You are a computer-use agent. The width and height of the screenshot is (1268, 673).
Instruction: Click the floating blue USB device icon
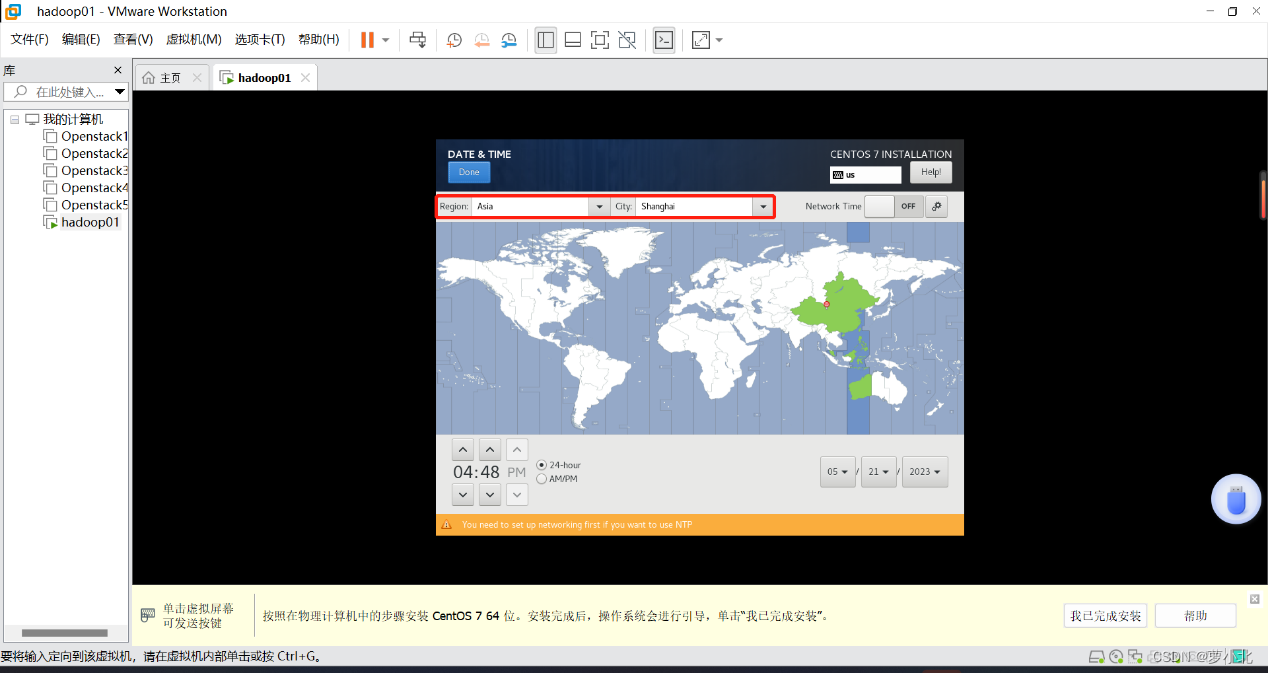point(1236,499)
